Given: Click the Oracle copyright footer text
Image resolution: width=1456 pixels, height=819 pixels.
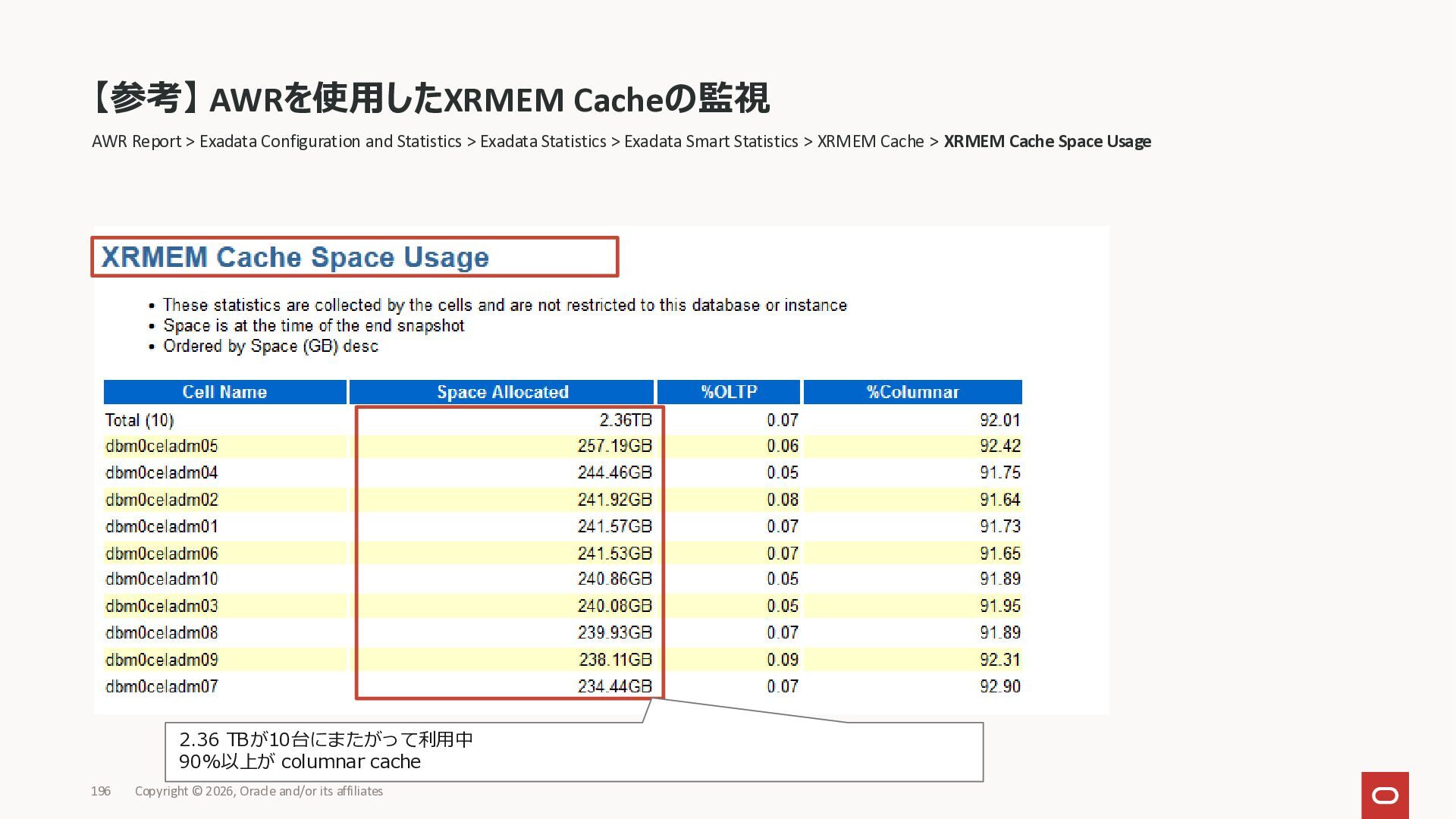Looking at the screenshot, I should (x=259, y=791).
